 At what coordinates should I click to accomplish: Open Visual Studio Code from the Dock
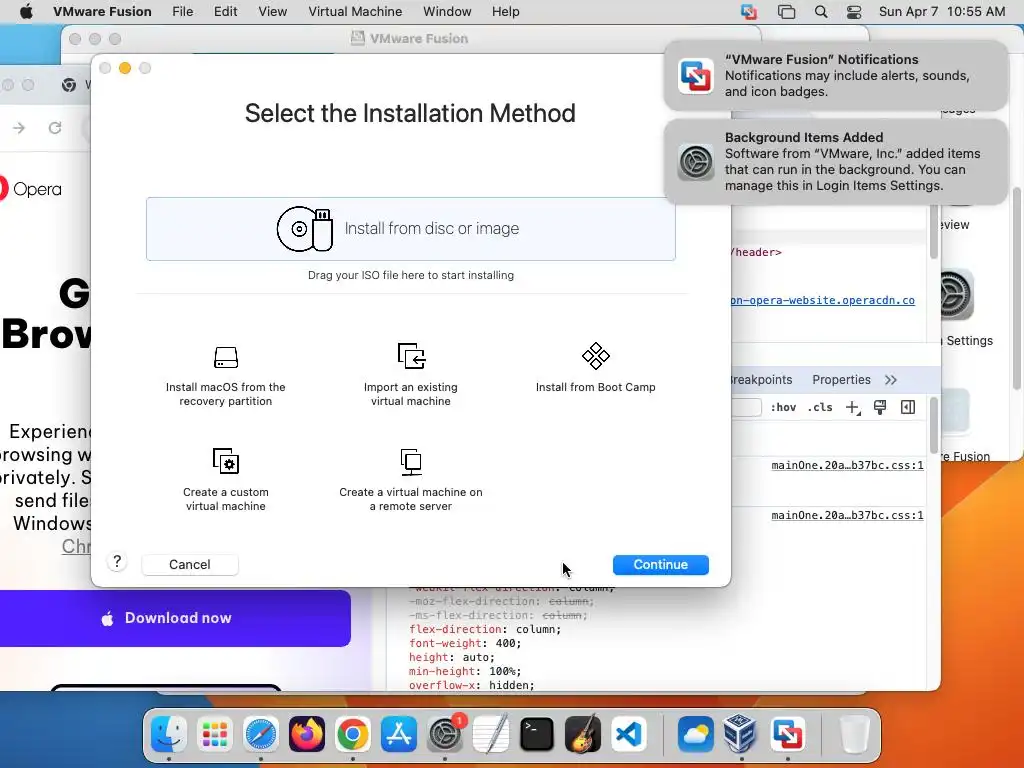click(629, 734)
